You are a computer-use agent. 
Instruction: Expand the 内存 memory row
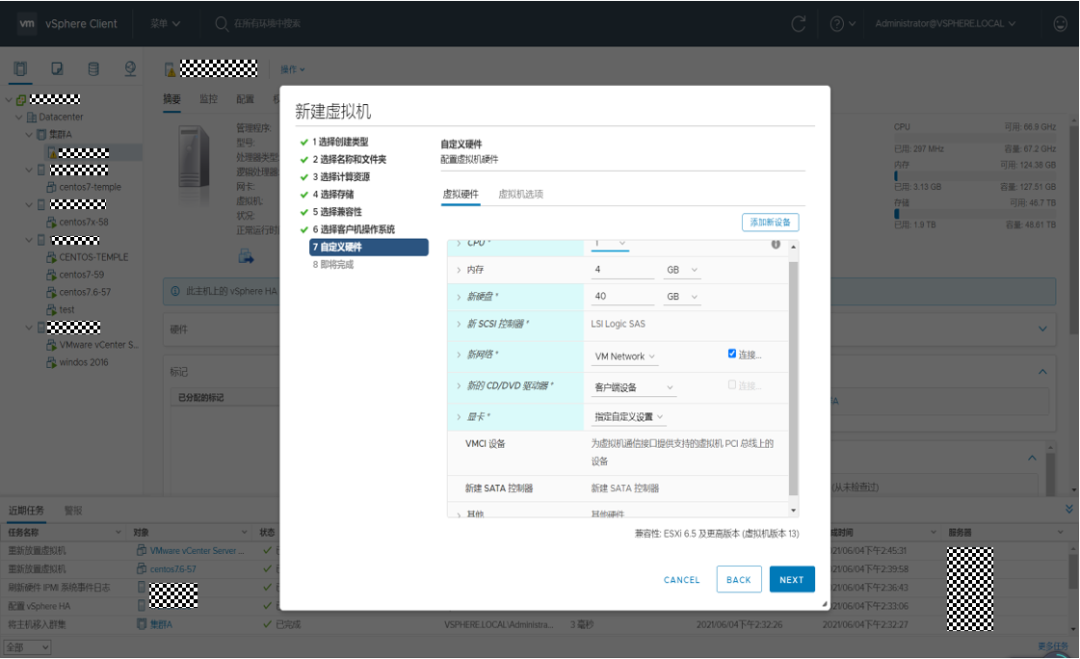pyautogui.click(x=459, y=270)
